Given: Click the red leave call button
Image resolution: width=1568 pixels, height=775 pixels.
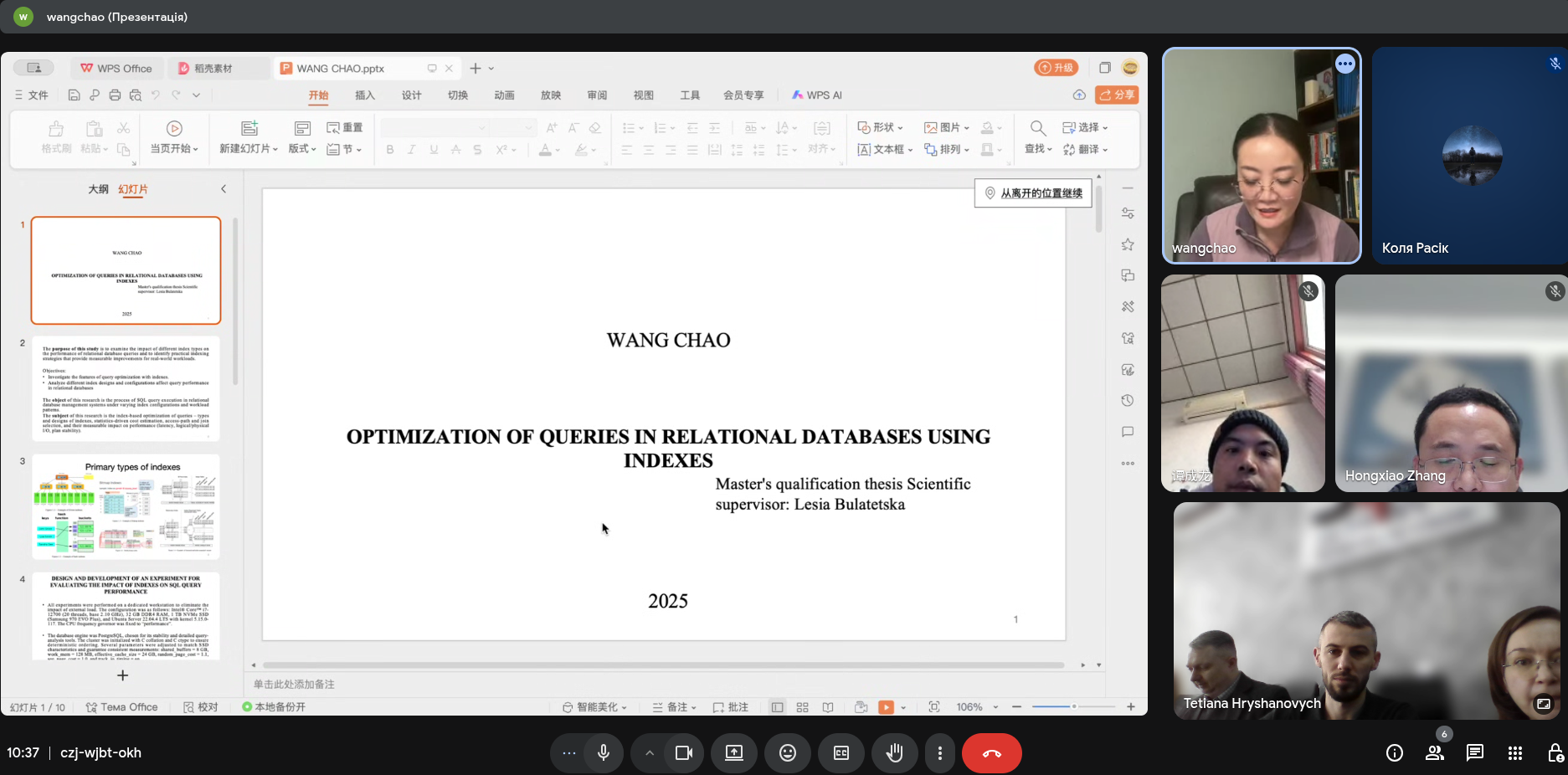Looking at the screenshot, I should [991, 753].
